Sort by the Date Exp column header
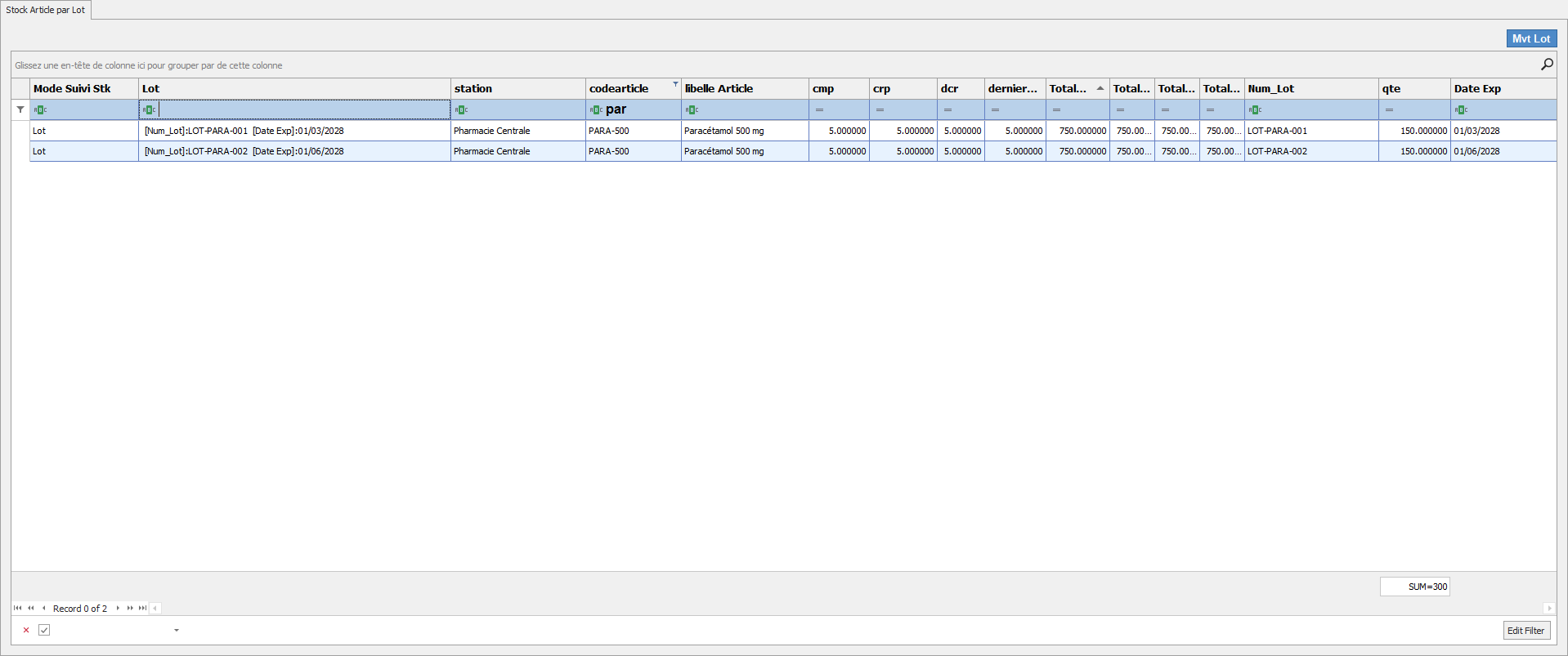1568x656 pixels. [x=1476, y=88]
